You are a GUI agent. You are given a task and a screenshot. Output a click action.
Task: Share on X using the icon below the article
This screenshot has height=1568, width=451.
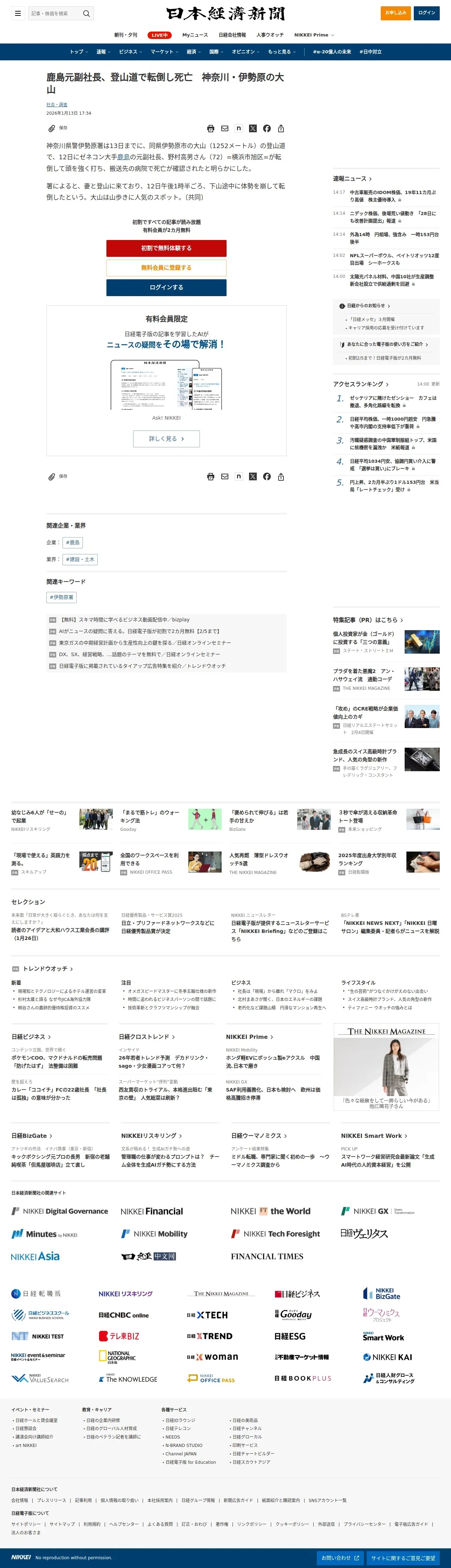pos(253,476)
